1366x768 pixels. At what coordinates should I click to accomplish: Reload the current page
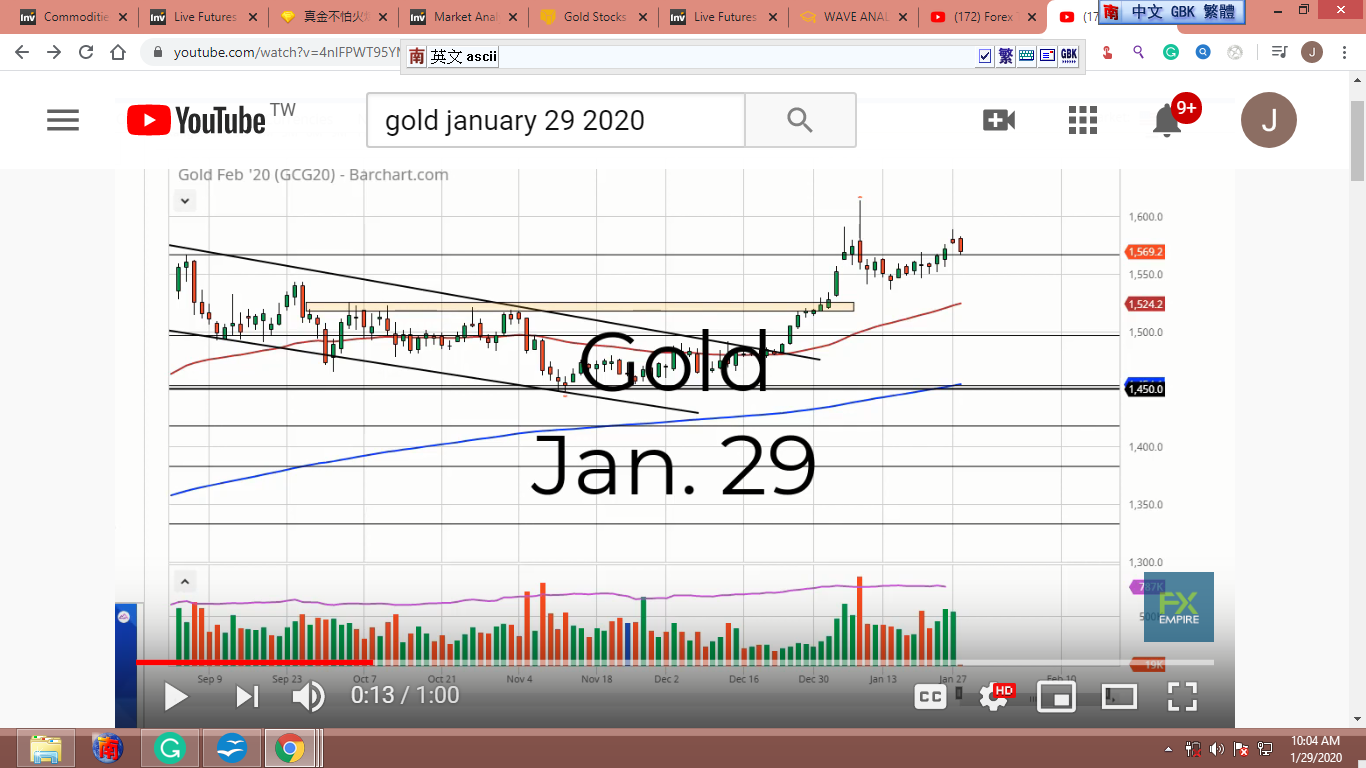86,52
